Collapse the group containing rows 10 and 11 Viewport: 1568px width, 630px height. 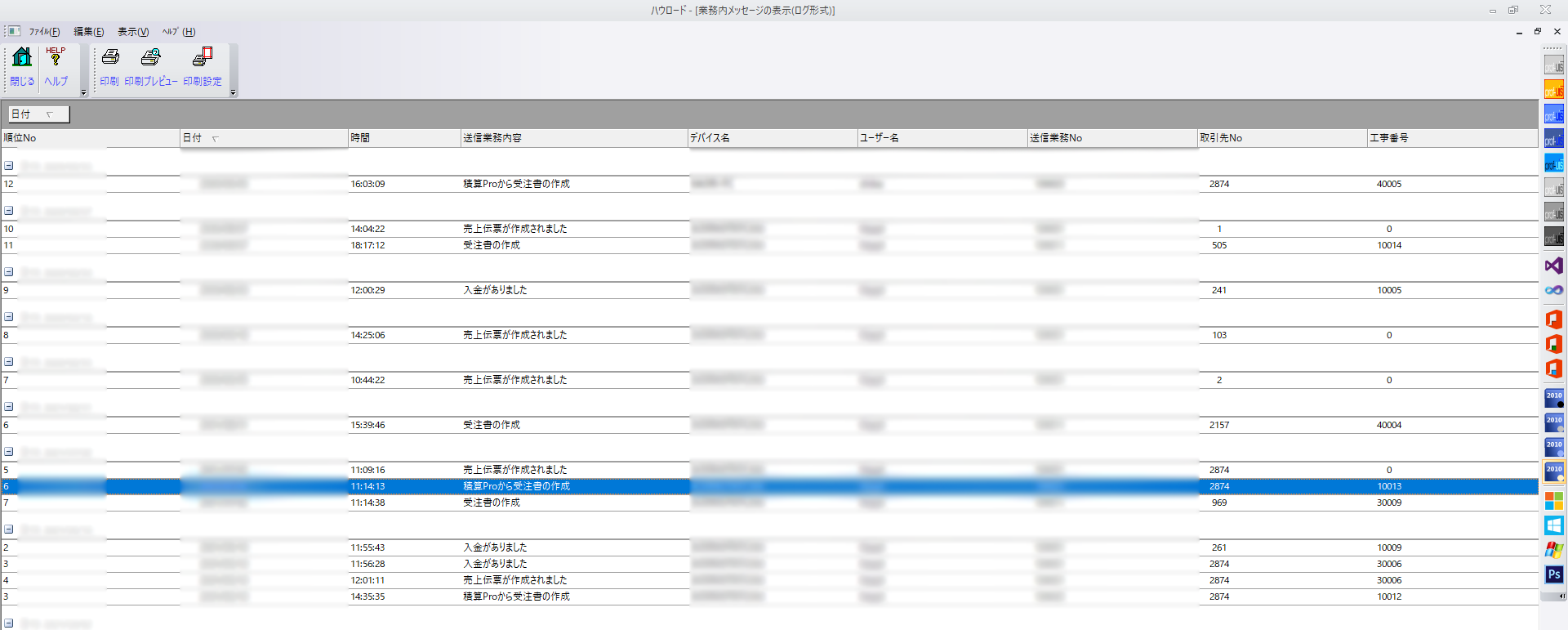(x=9, y=210)
